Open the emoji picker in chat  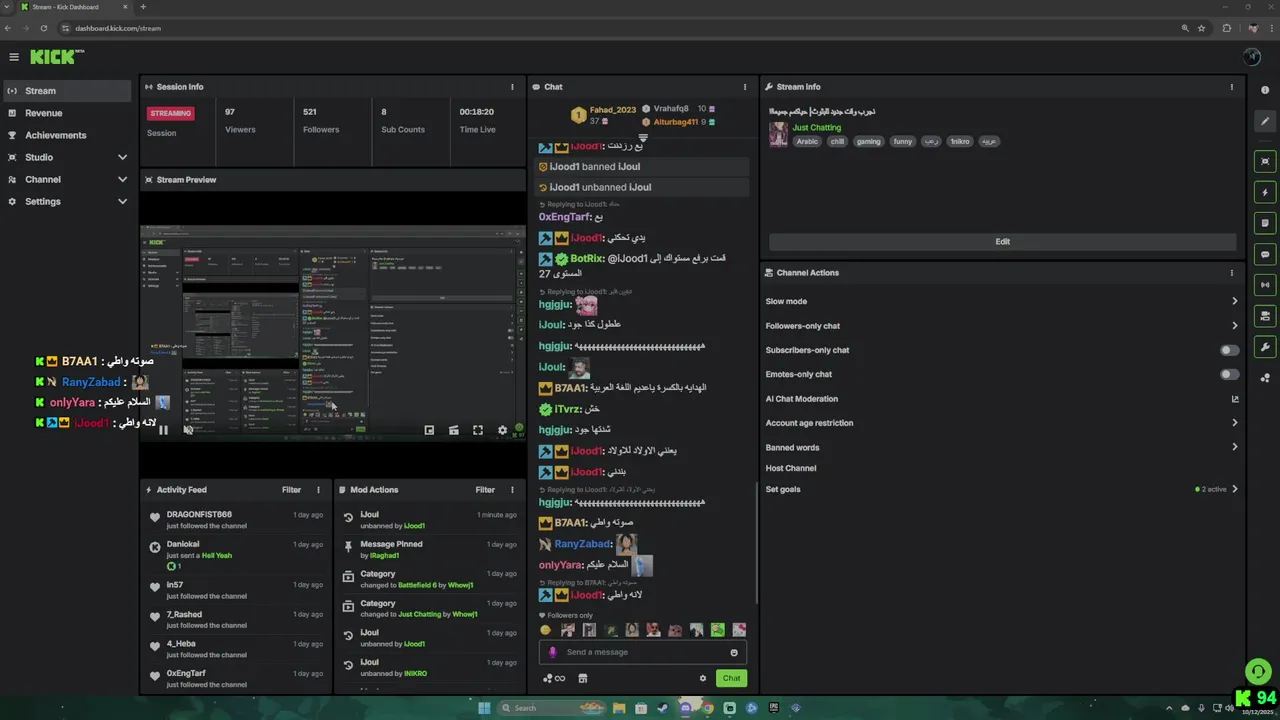pyautogui.click(x=734, y=652)
